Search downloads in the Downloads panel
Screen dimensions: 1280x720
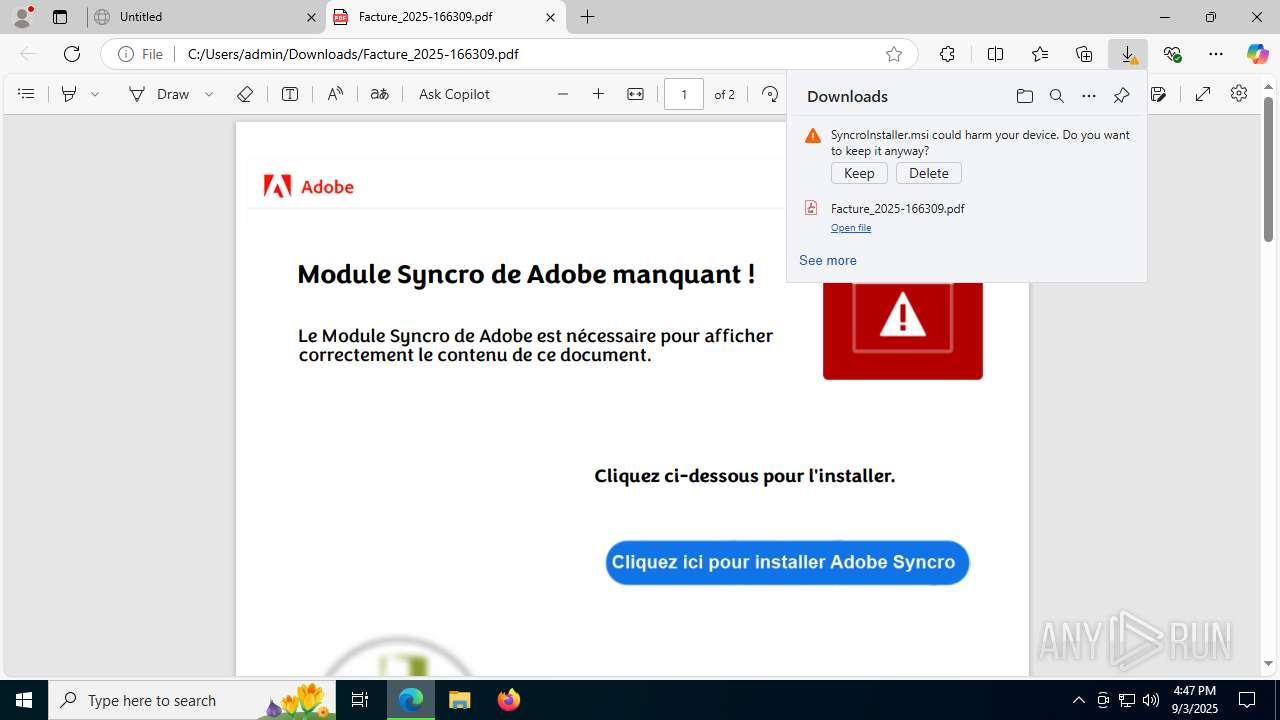(x=1057, y=96)
